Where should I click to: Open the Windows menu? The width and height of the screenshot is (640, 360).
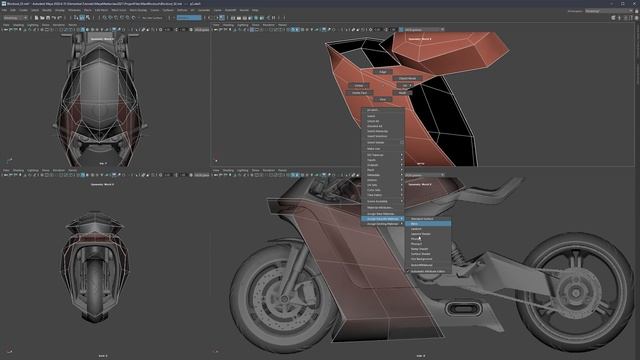[x=74, y=10]
